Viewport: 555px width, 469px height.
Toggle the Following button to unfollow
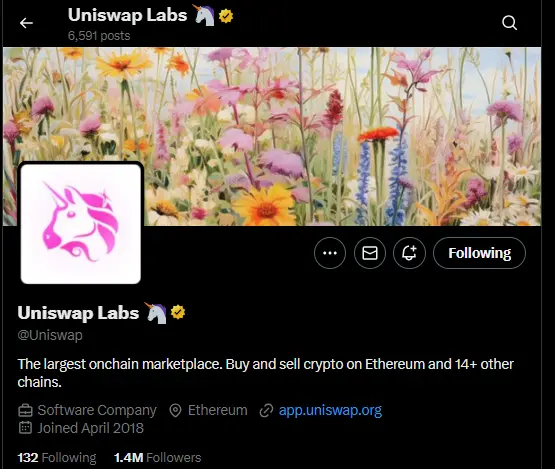point(480,253)
